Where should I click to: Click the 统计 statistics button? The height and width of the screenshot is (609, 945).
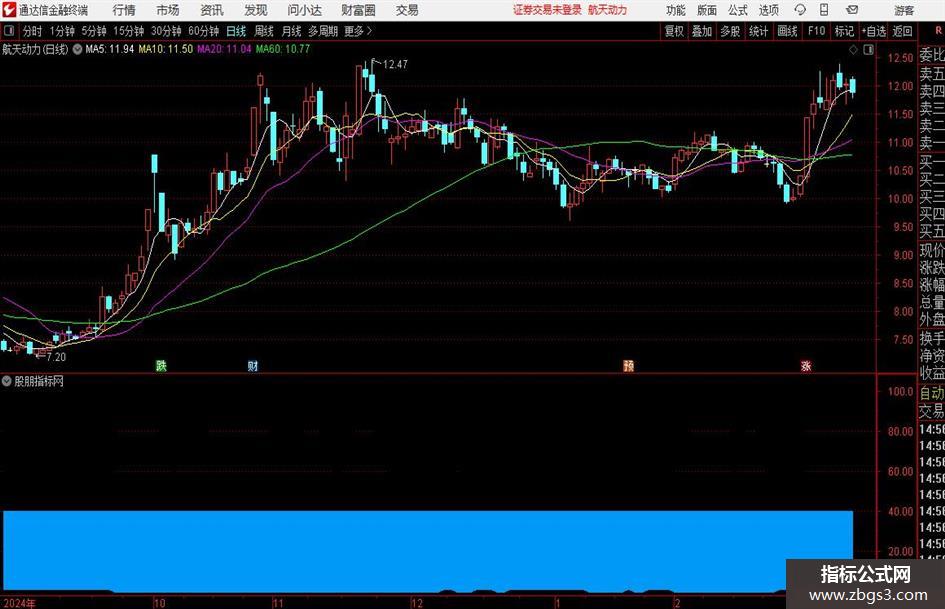pyautogui.click(x=758, y=31)
